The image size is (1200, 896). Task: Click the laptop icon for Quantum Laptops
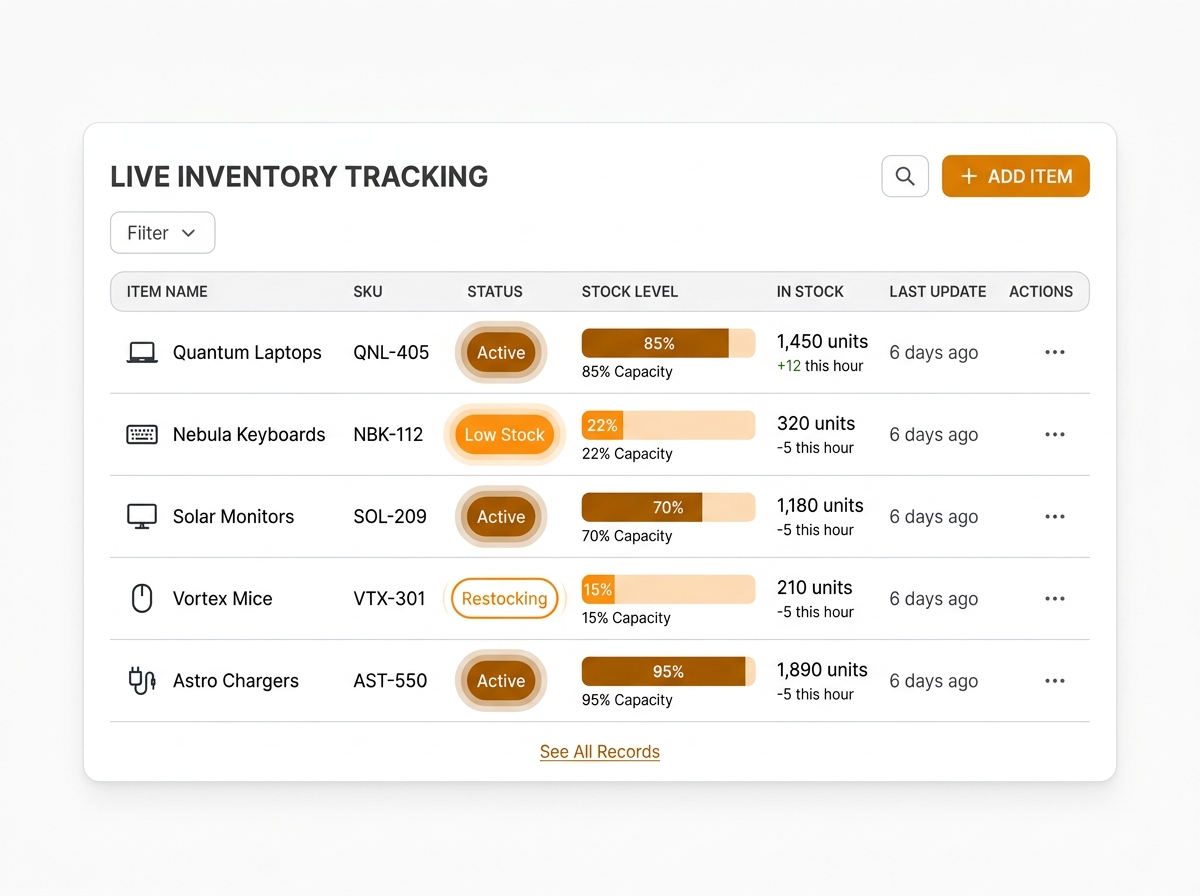142,352
